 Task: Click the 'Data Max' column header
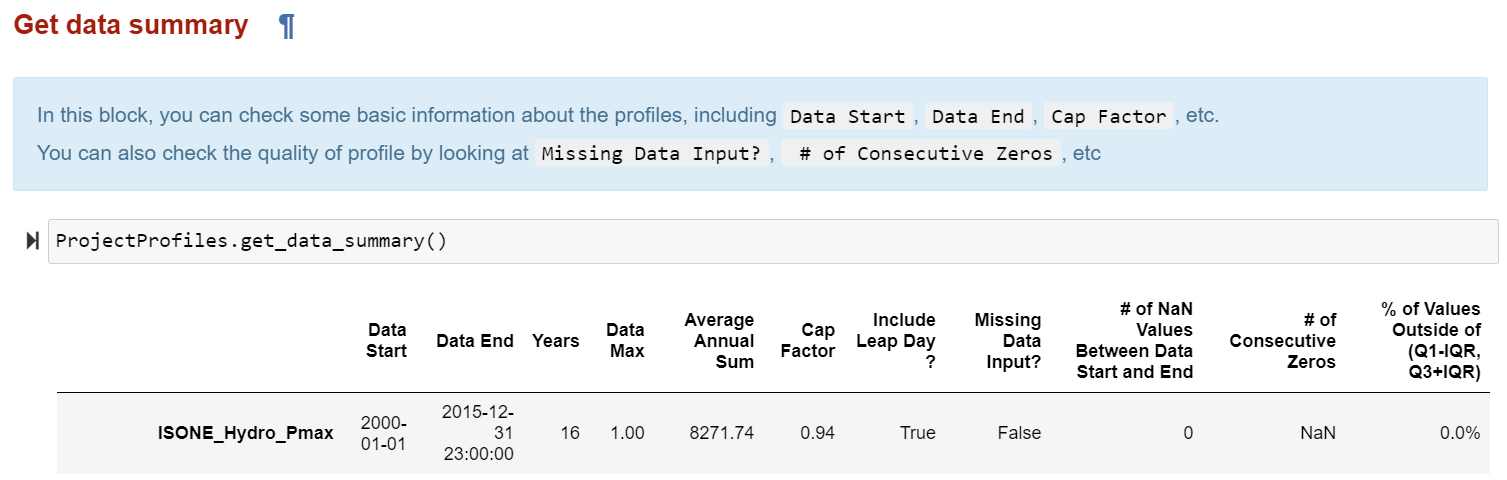pyautogui.click(x=625, y=340)
